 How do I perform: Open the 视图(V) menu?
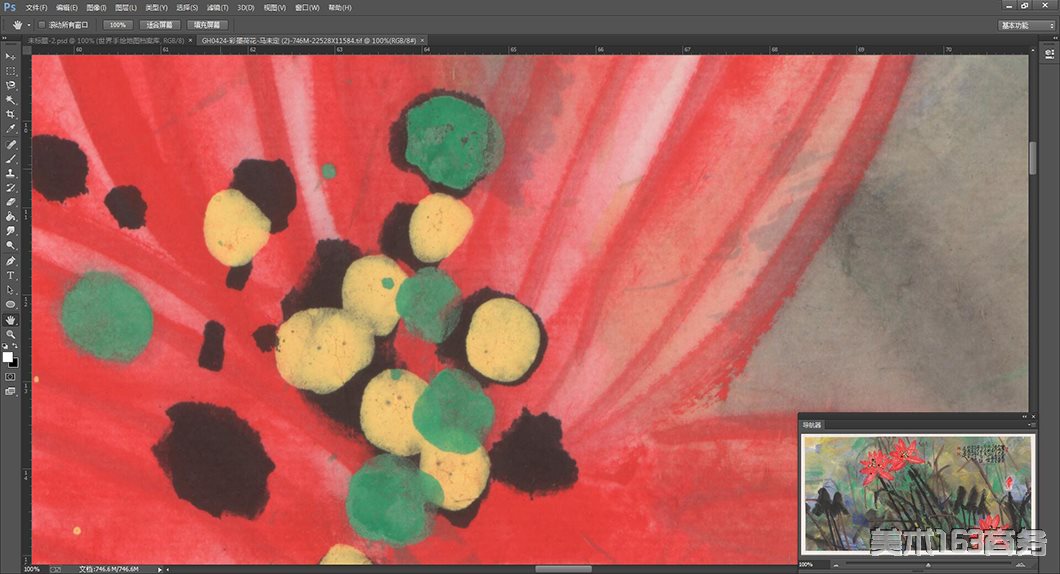click(274, 7)
